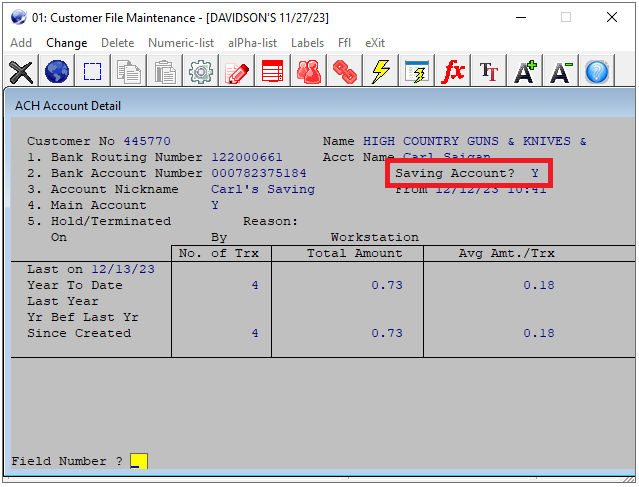
Task: Open the Change menu
Action: [66, 43]
